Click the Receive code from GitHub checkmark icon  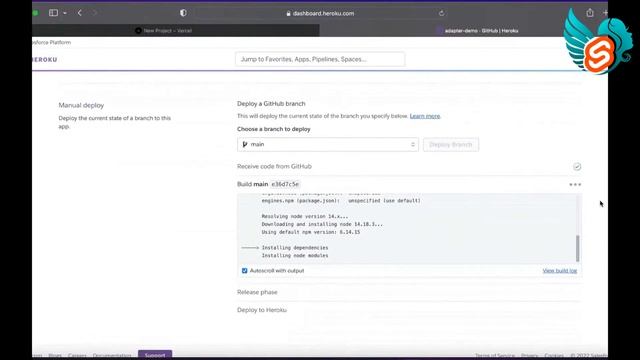pyautogui.click(x=577, y=167)
